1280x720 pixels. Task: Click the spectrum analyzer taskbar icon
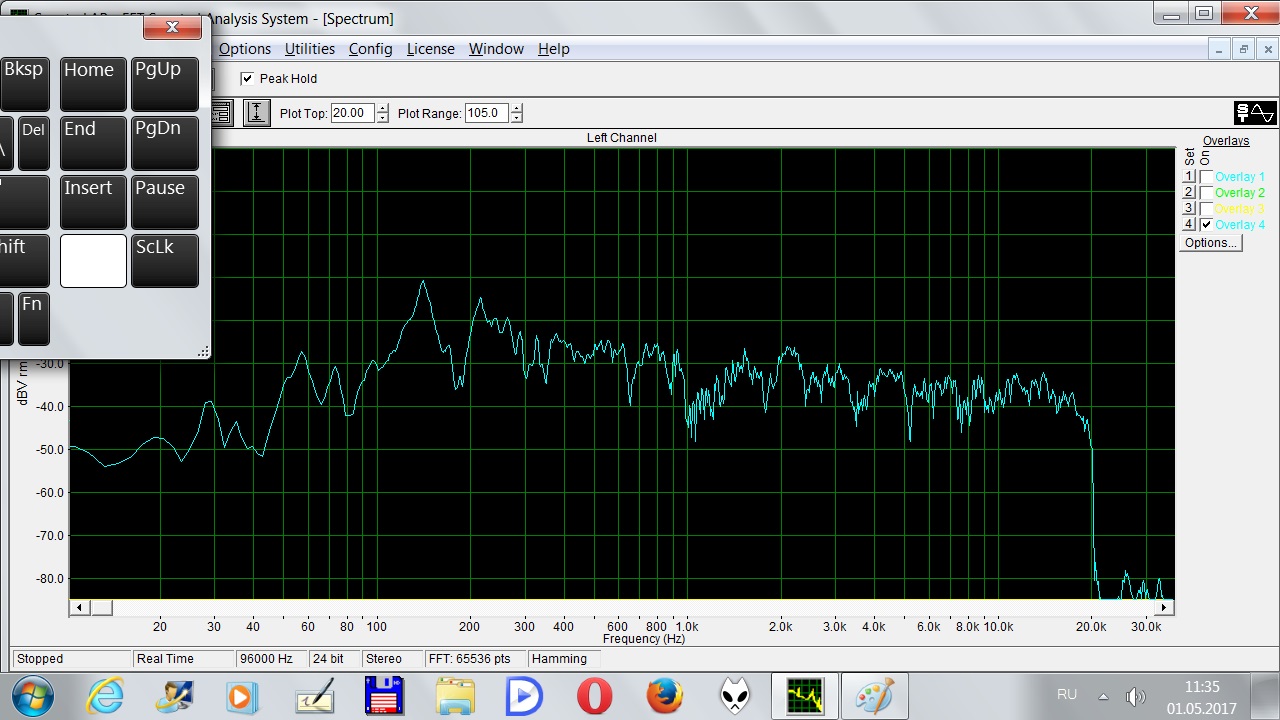[x=804, y=696]
